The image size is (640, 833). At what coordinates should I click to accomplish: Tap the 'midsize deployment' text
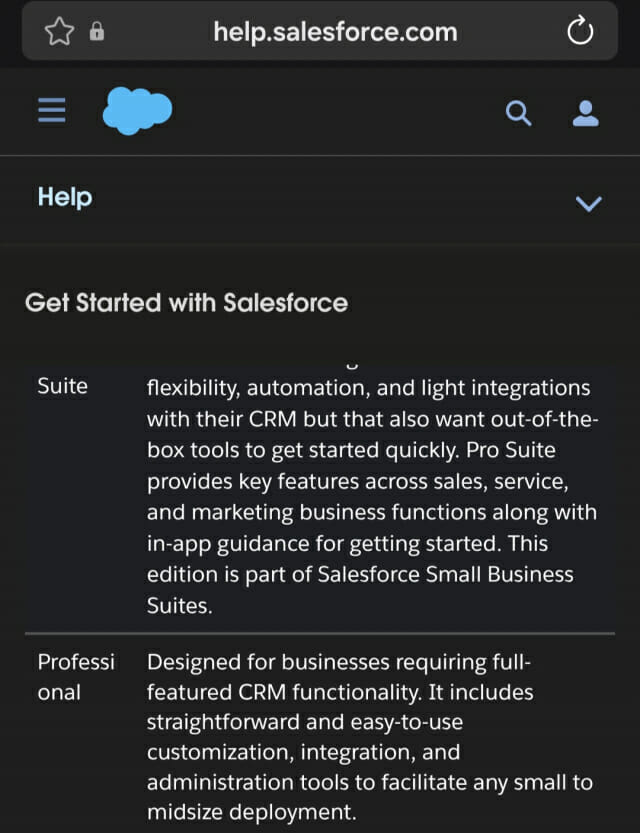pos(251,812)
